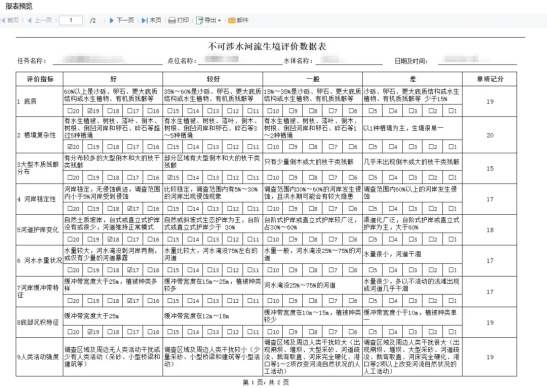Check score 20 in 底质 row
The width and height of the screenshot is (547, 388).
click(x=69, y=111)
